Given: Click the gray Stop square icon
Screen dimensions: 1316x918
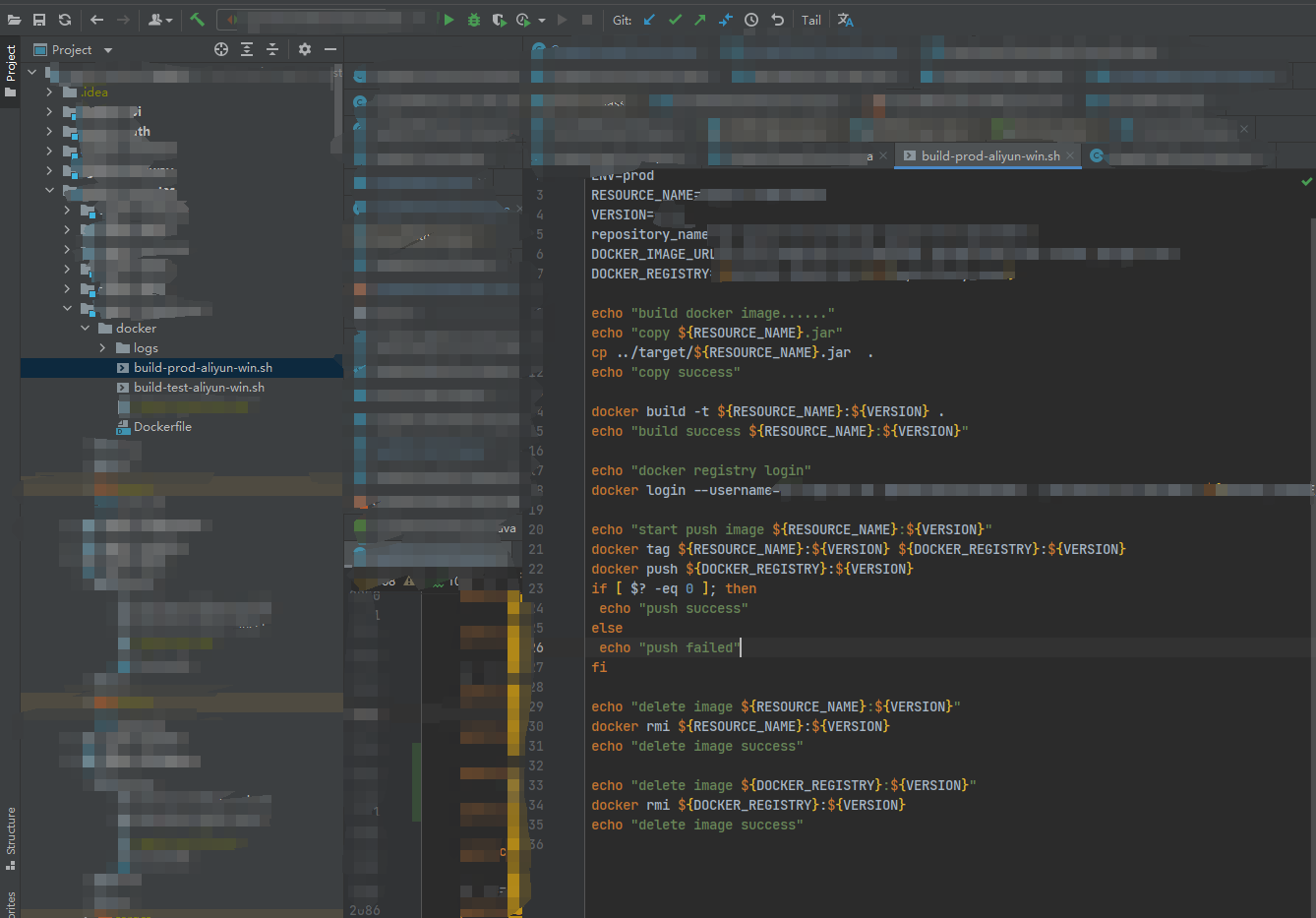Looking at the screenshot, I should (587, 20).
